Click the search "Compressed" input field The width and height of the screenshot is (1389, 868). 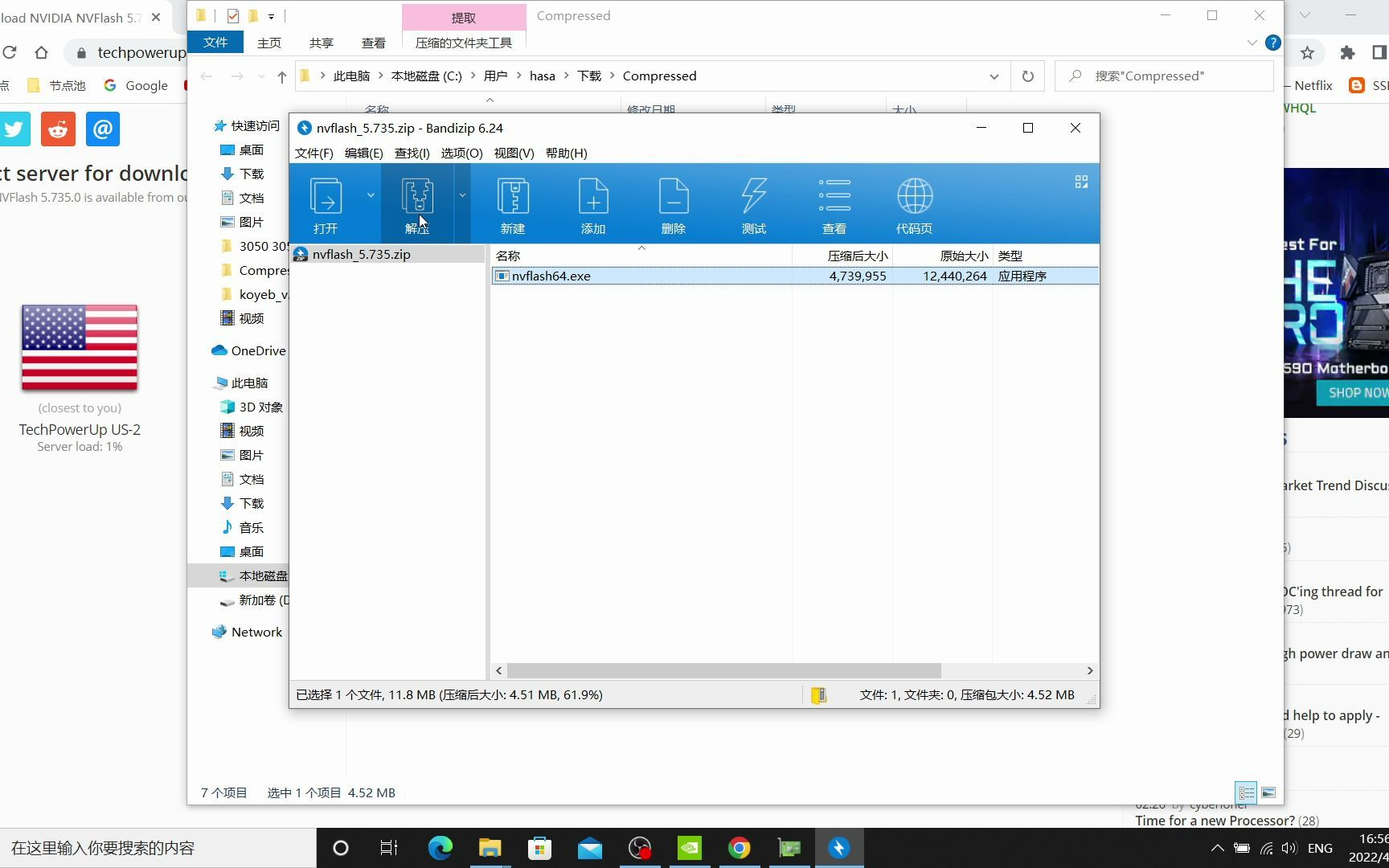[x=1164, y=76]
